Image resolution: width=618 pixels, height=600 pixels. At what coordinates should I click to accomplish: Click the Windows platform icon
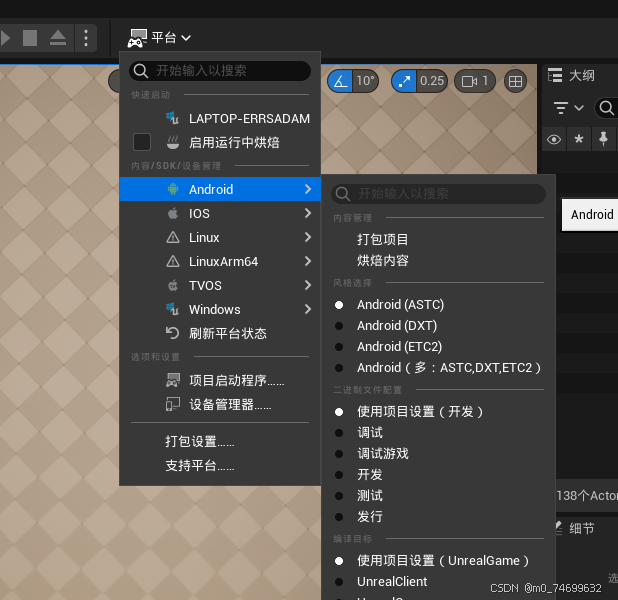(x=173, y=309)
